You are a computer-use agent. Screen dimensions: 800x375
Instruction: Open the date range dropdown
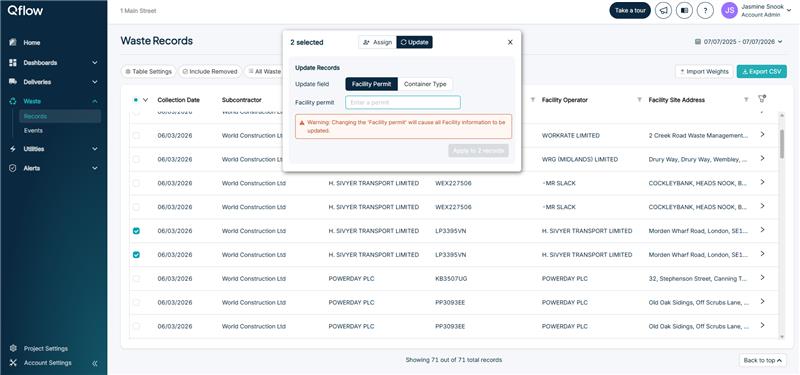click(x=738, y=42)
